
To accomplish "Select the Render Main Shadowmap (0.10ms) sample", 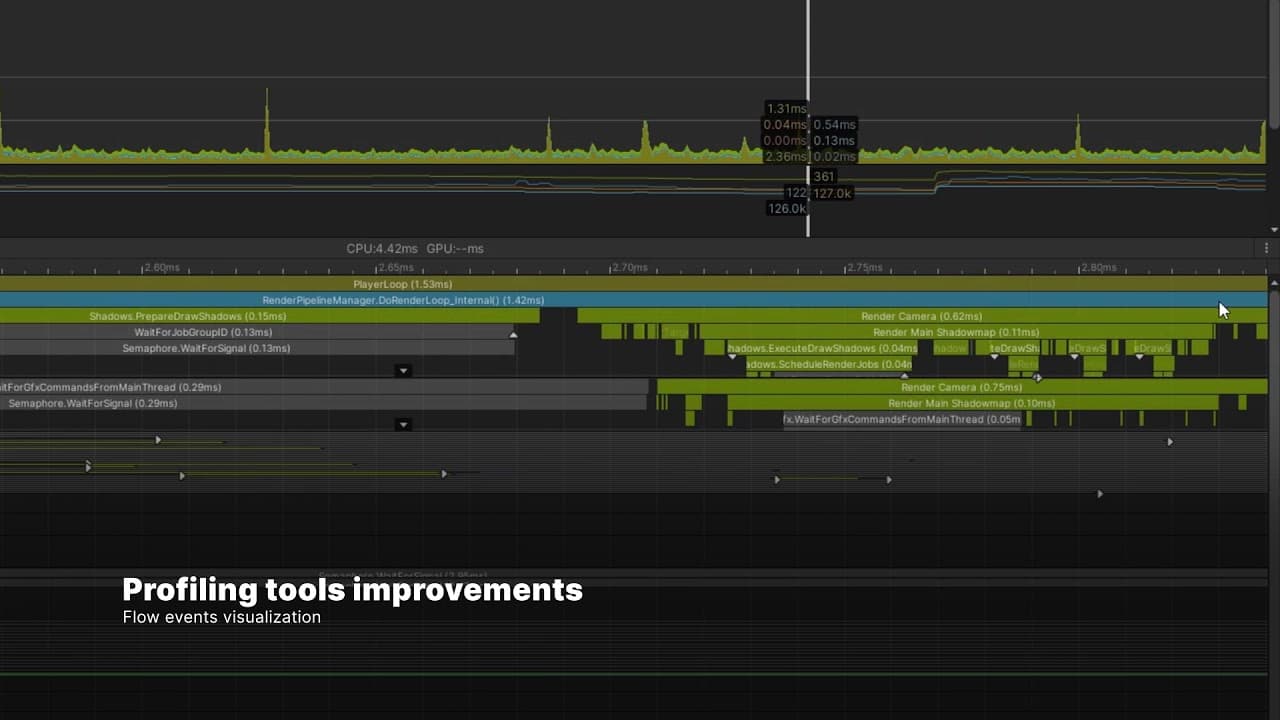I will click(x=972, y=403).
